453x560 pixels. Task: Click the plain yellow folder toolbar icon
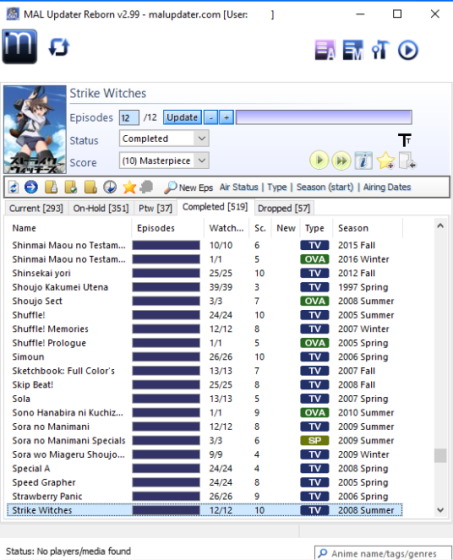[90, 187]
